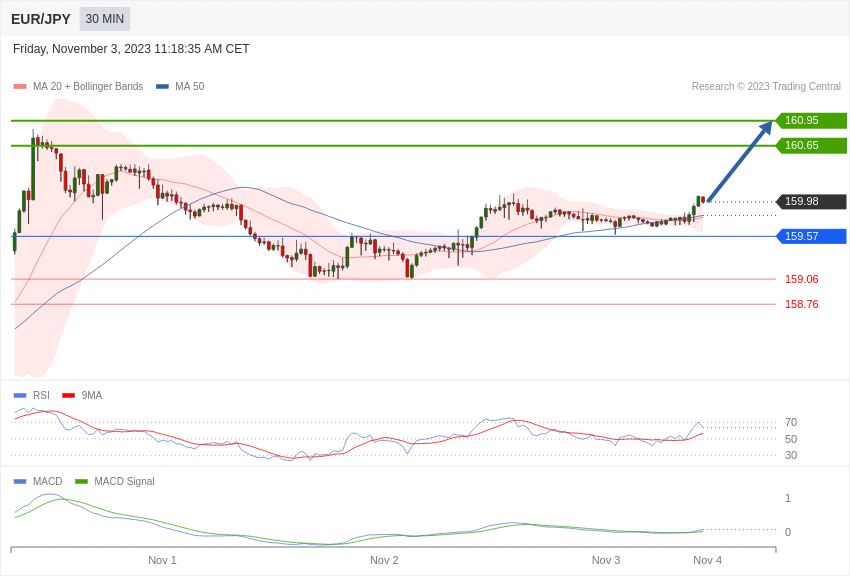The width and height of the screenshot is (850, 576).
Task: Click the 158.76 support level label
Action: (x=802, y=304)
